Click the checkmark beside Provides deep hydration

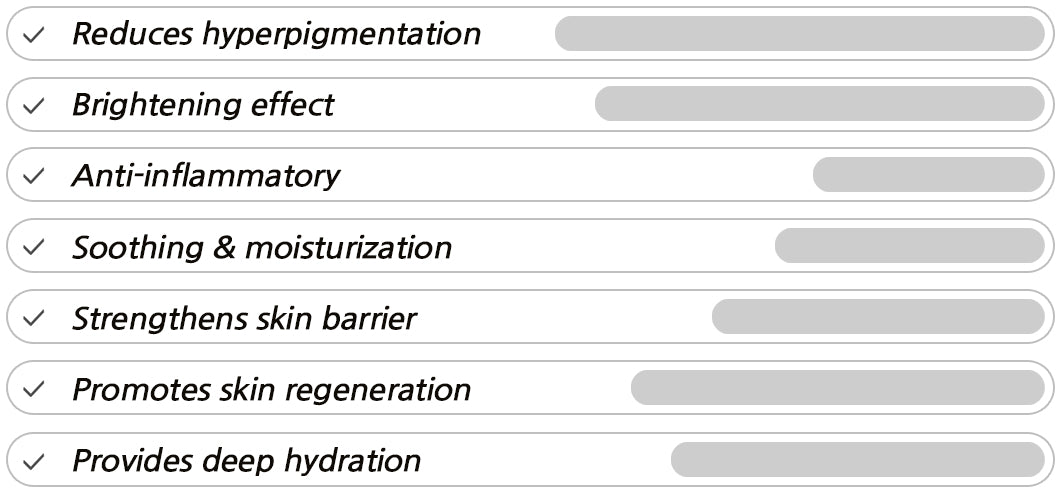click(x=34, y=462)
